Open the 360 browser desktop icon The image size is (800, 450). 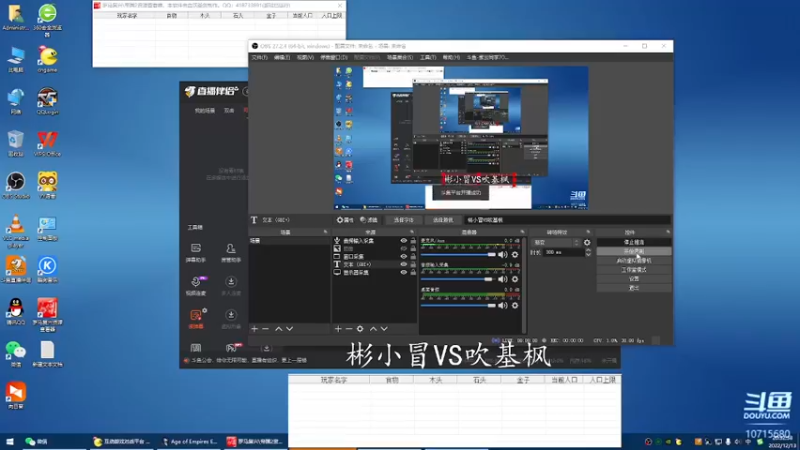click(x=47, y=19)
